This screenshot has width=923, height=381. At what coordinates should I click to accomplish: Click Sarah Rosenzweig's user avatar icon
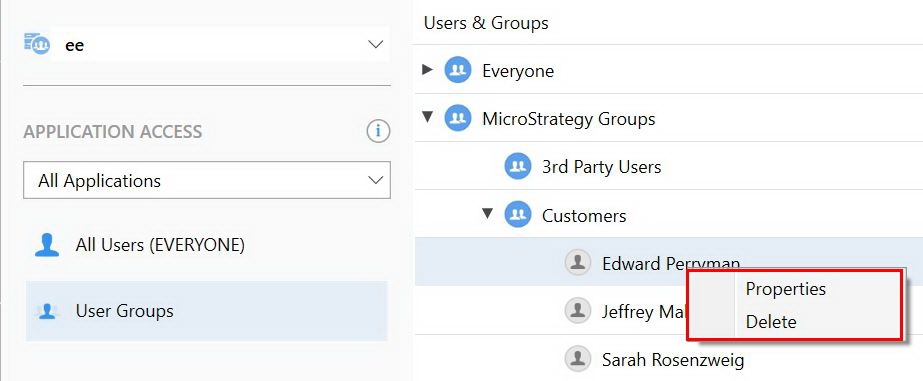click(x=577, y=359)
